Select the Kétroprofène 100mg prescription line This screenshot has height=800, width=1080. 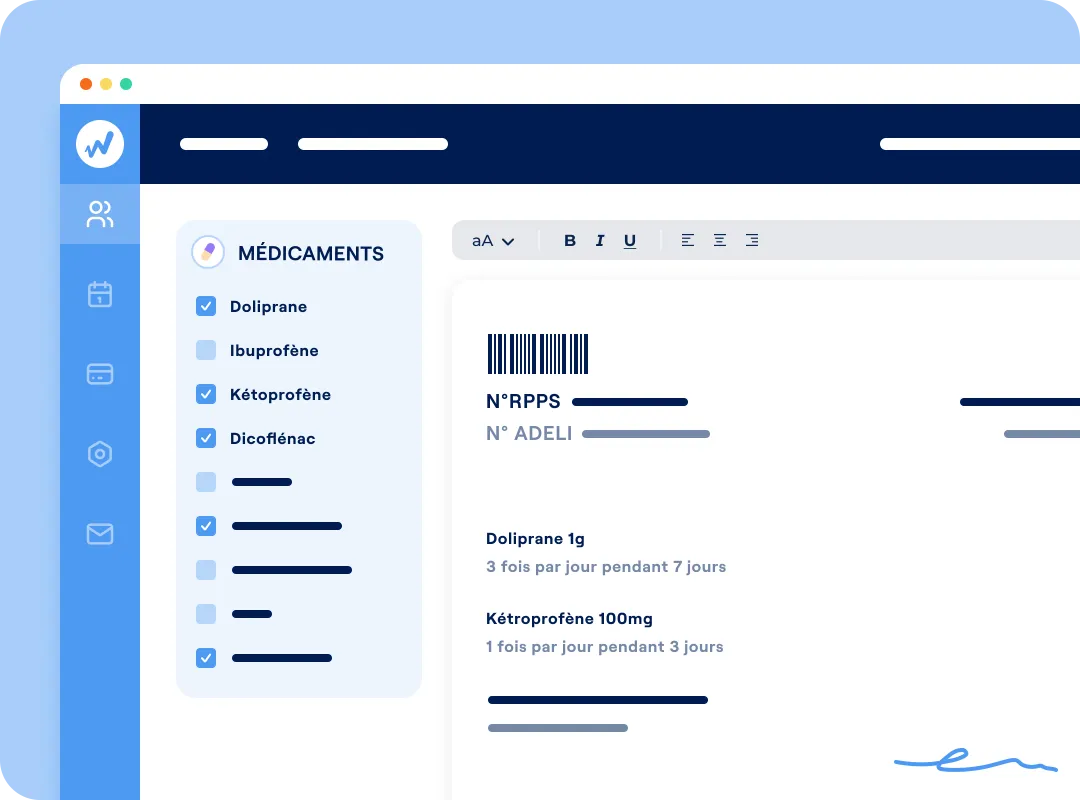pyautogui.click(x=570, y=619)
